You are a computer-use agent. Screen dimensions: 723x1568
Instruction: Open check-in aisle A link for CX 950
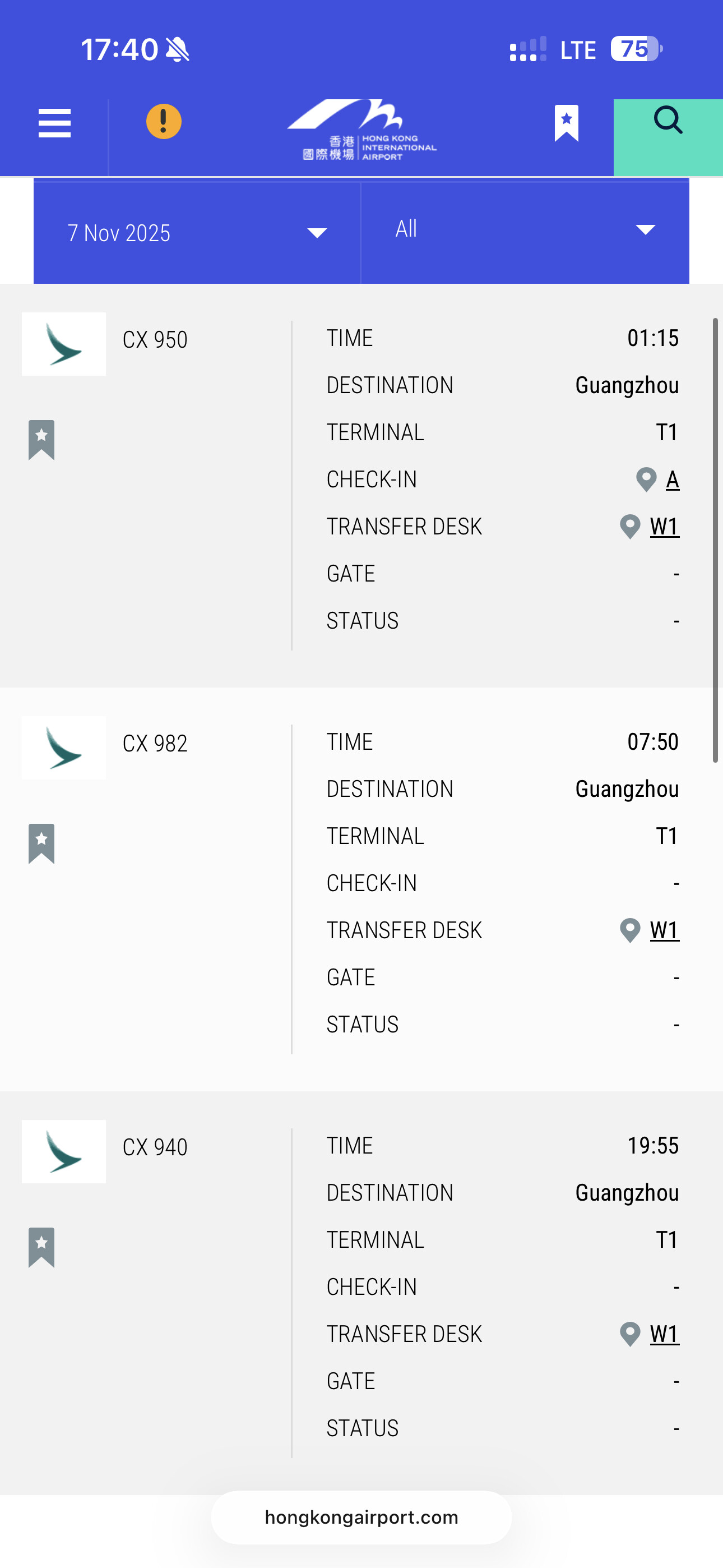672,479
